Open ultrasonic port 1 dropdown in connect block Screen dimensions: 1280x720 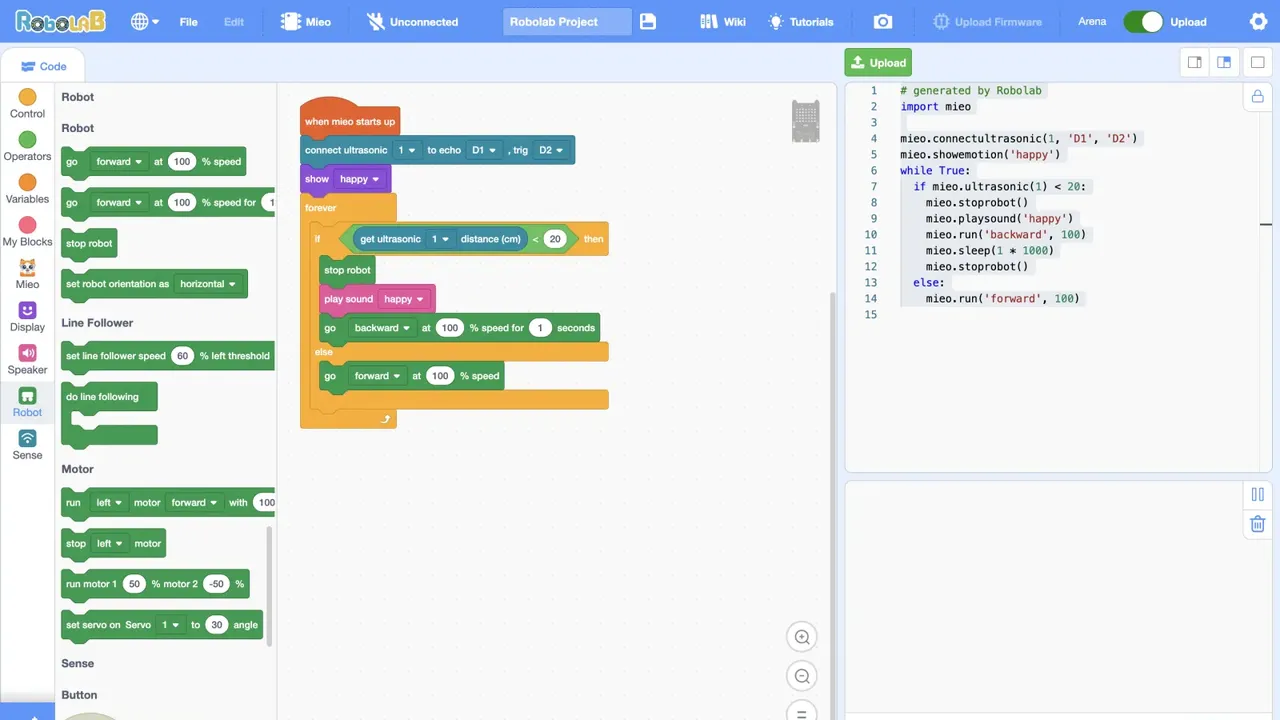[407, 150]
